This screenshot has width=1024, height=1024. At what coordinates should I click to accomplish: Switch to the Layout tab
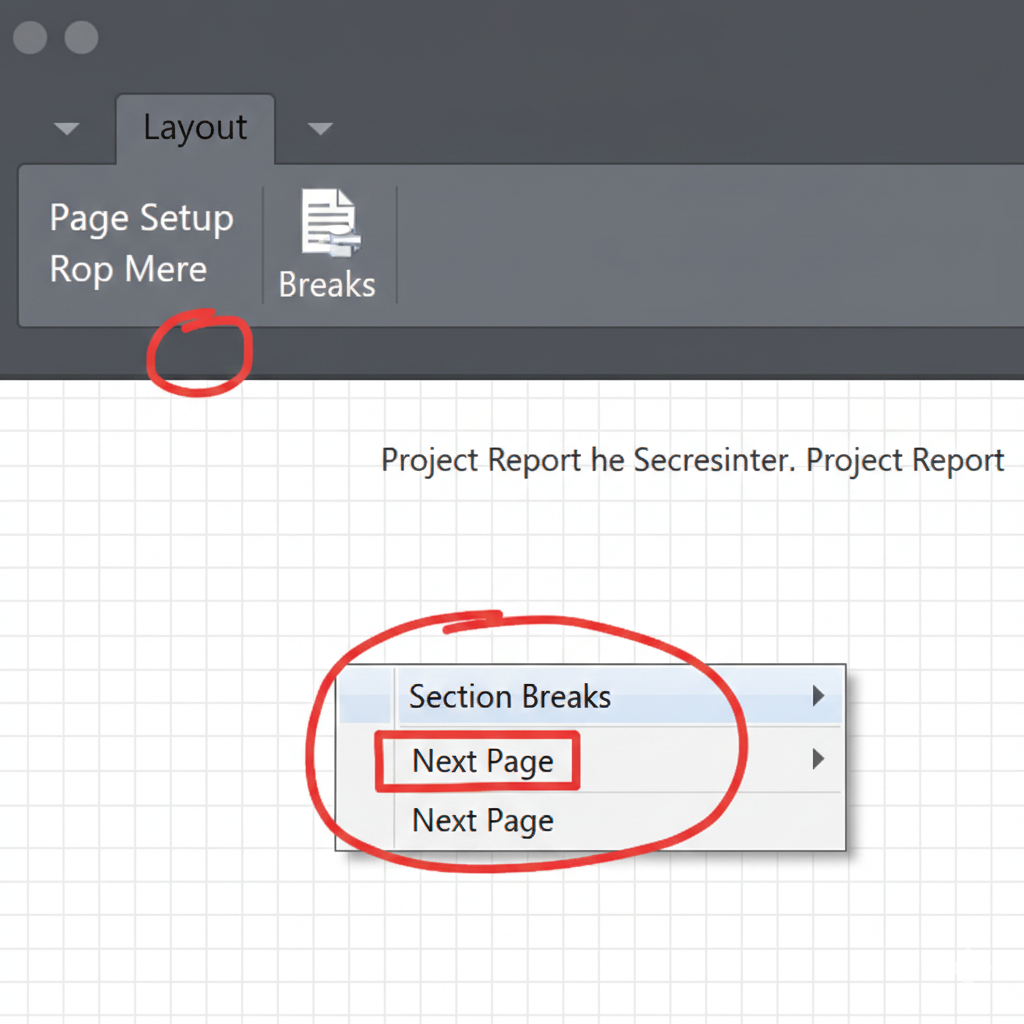(195, 127)
